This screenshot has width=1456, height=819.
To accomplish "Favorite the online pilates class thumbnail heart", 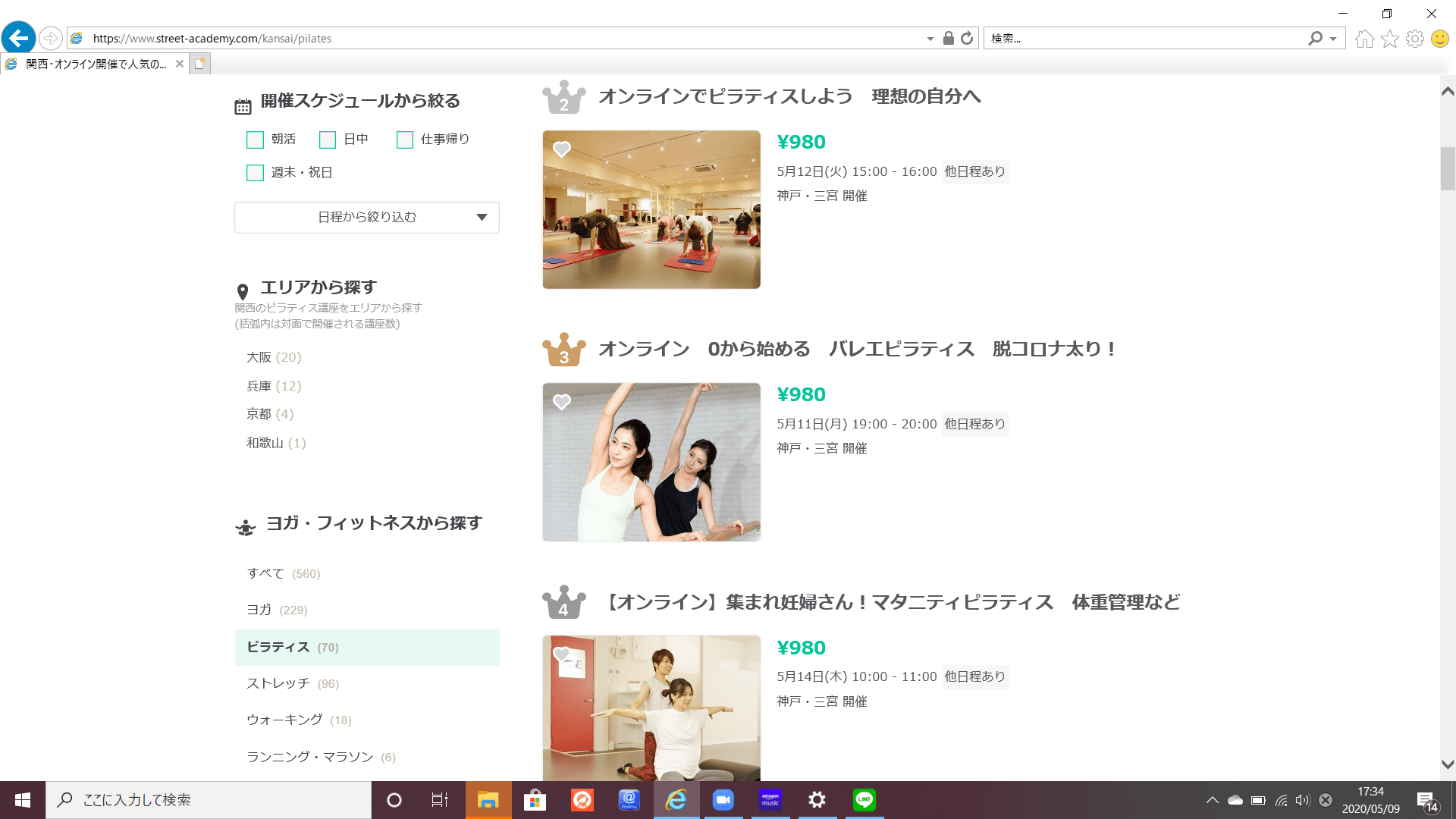I will point(561,150).
